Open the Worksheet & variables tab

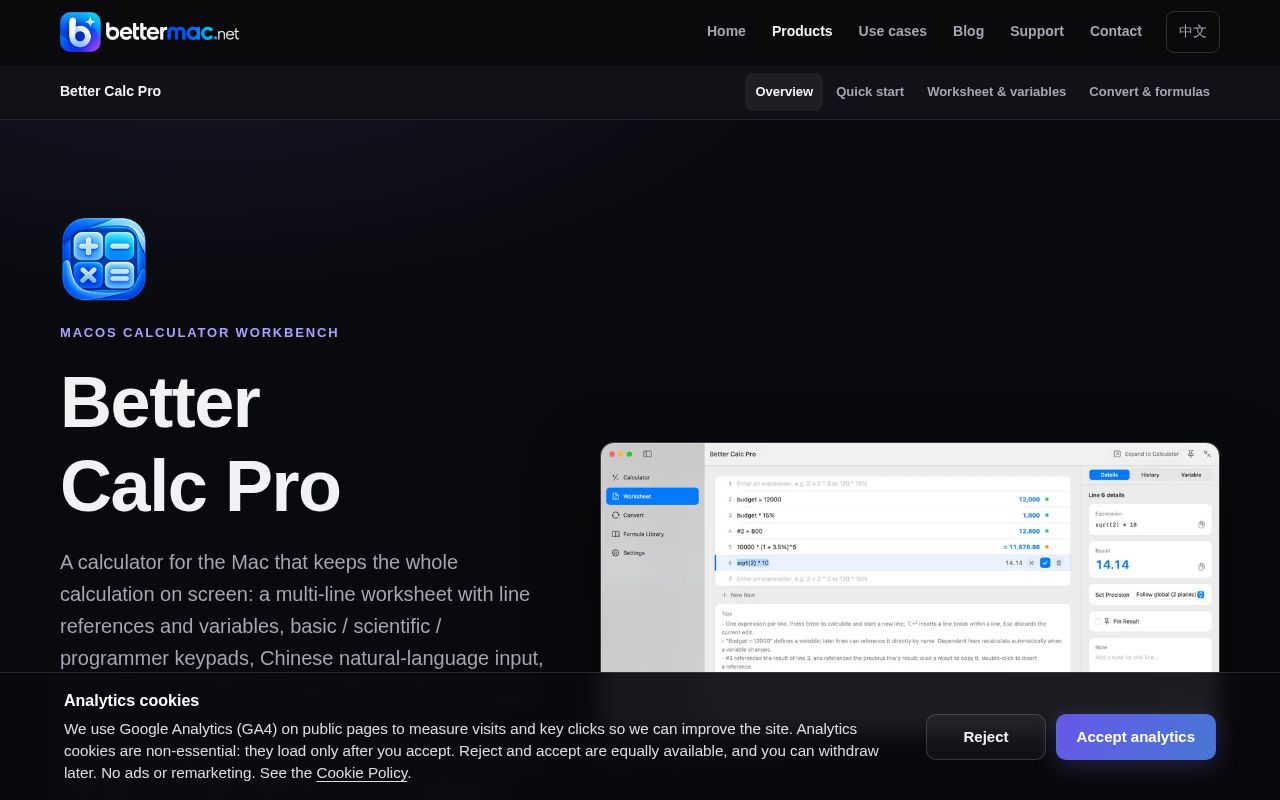996,92
